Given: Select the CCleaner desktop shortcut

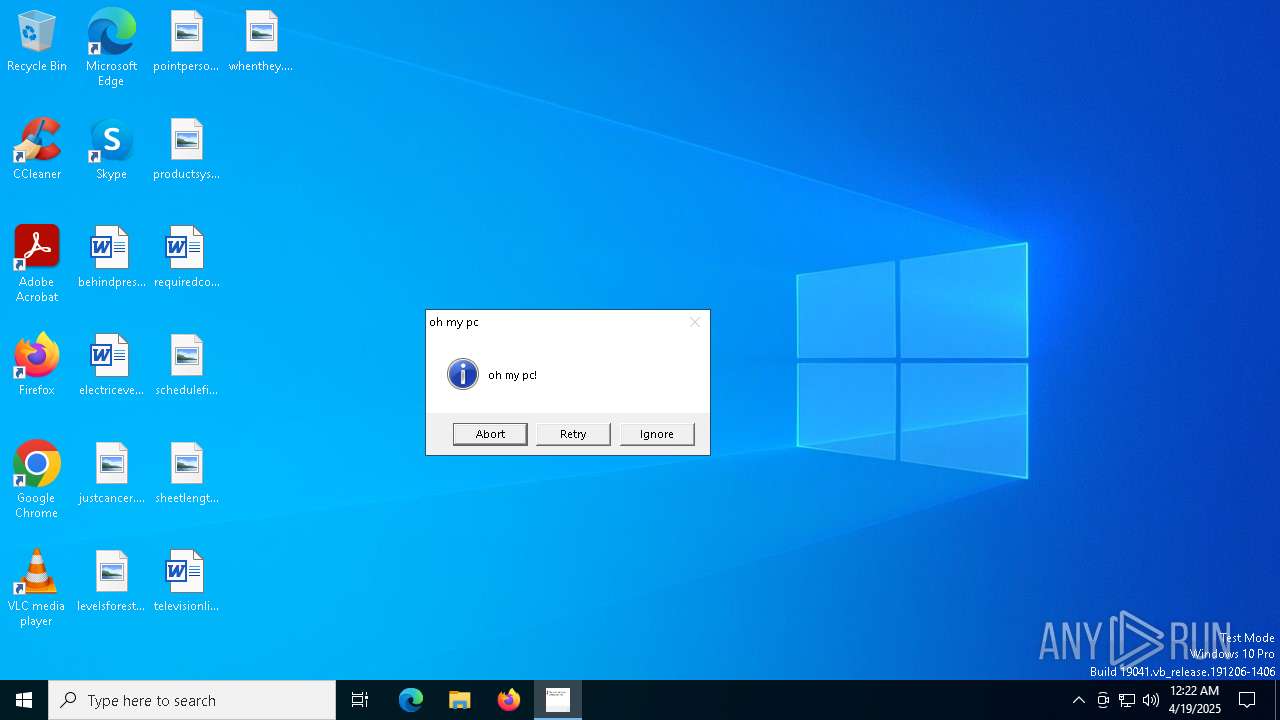Looking at the screenshot, I should pos(37,150).
